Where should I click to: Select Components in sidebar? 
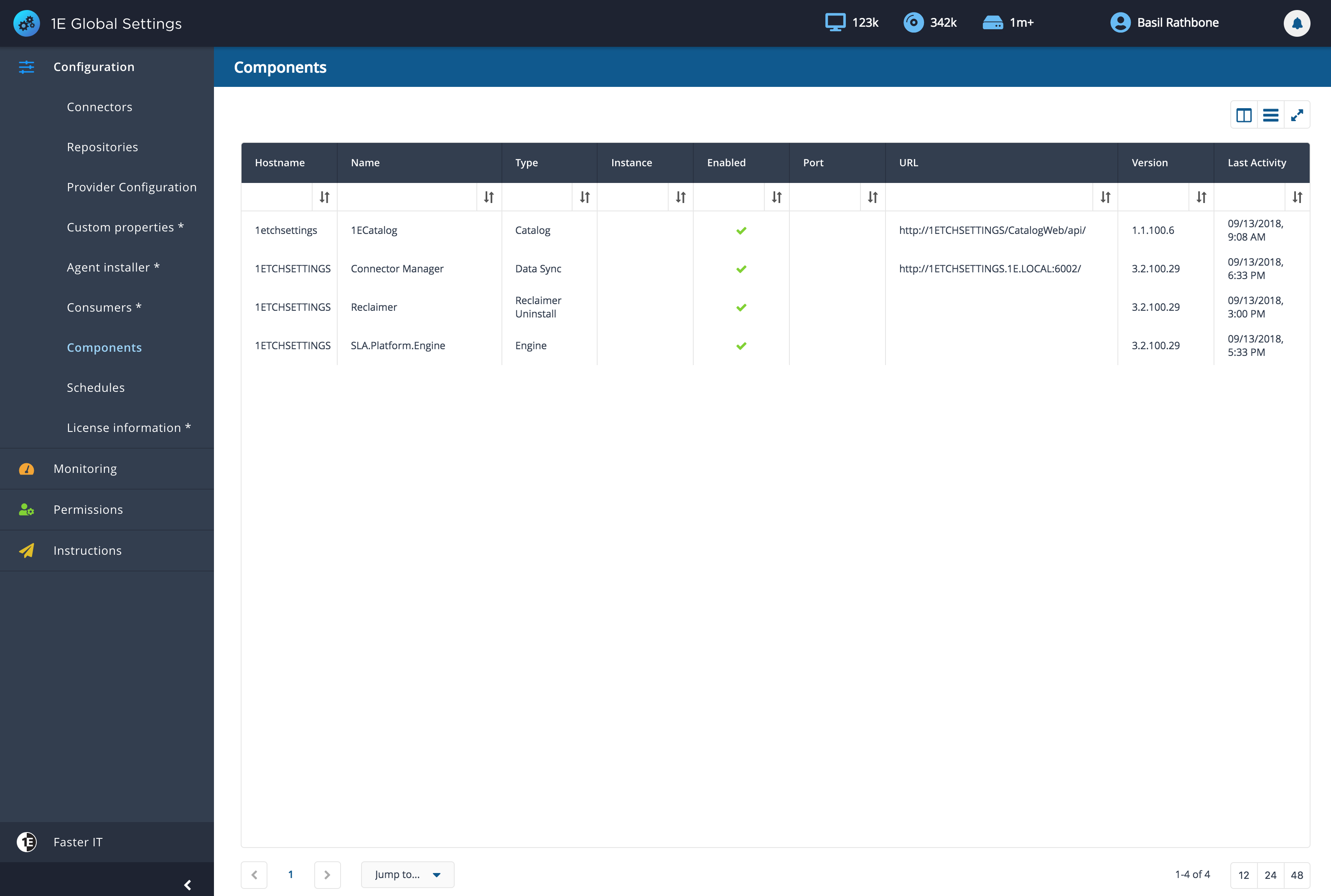tap(104, 348)
